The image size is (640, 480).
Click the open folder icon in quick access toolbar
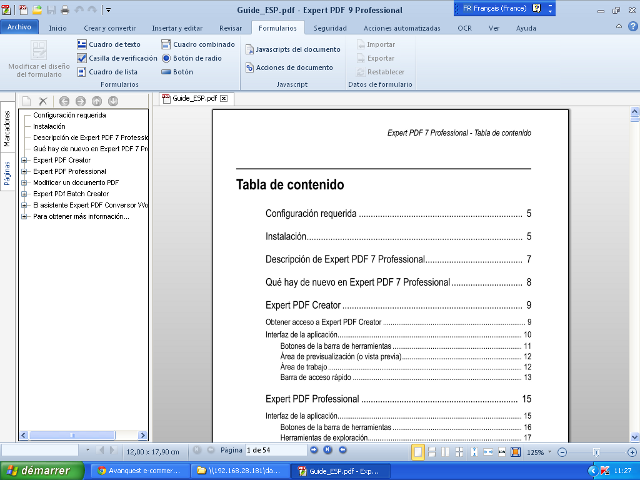pos(37,10)
